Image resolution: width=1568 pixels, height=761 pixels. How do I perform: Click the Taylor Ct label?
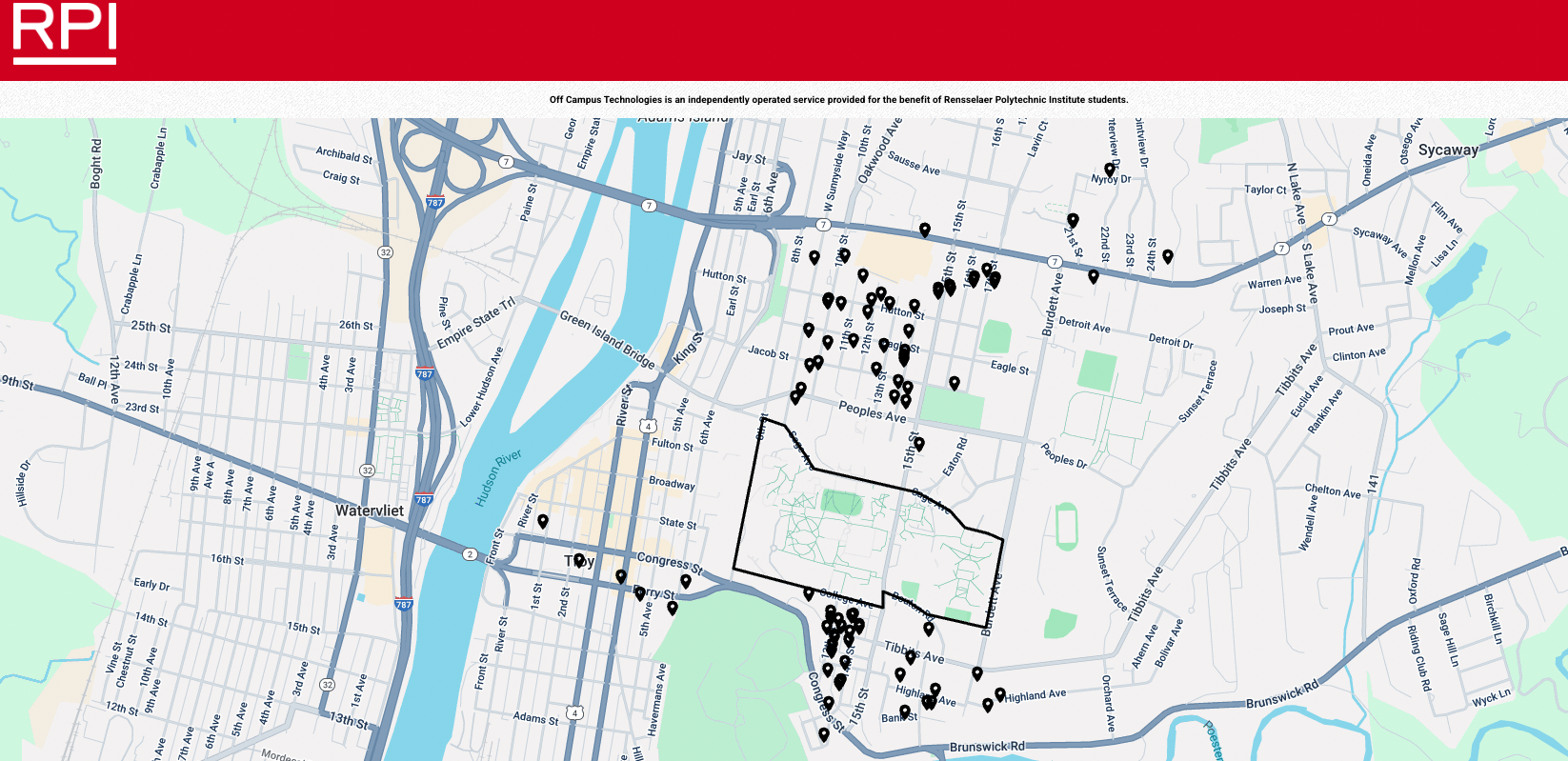(x=1265, y=190)
